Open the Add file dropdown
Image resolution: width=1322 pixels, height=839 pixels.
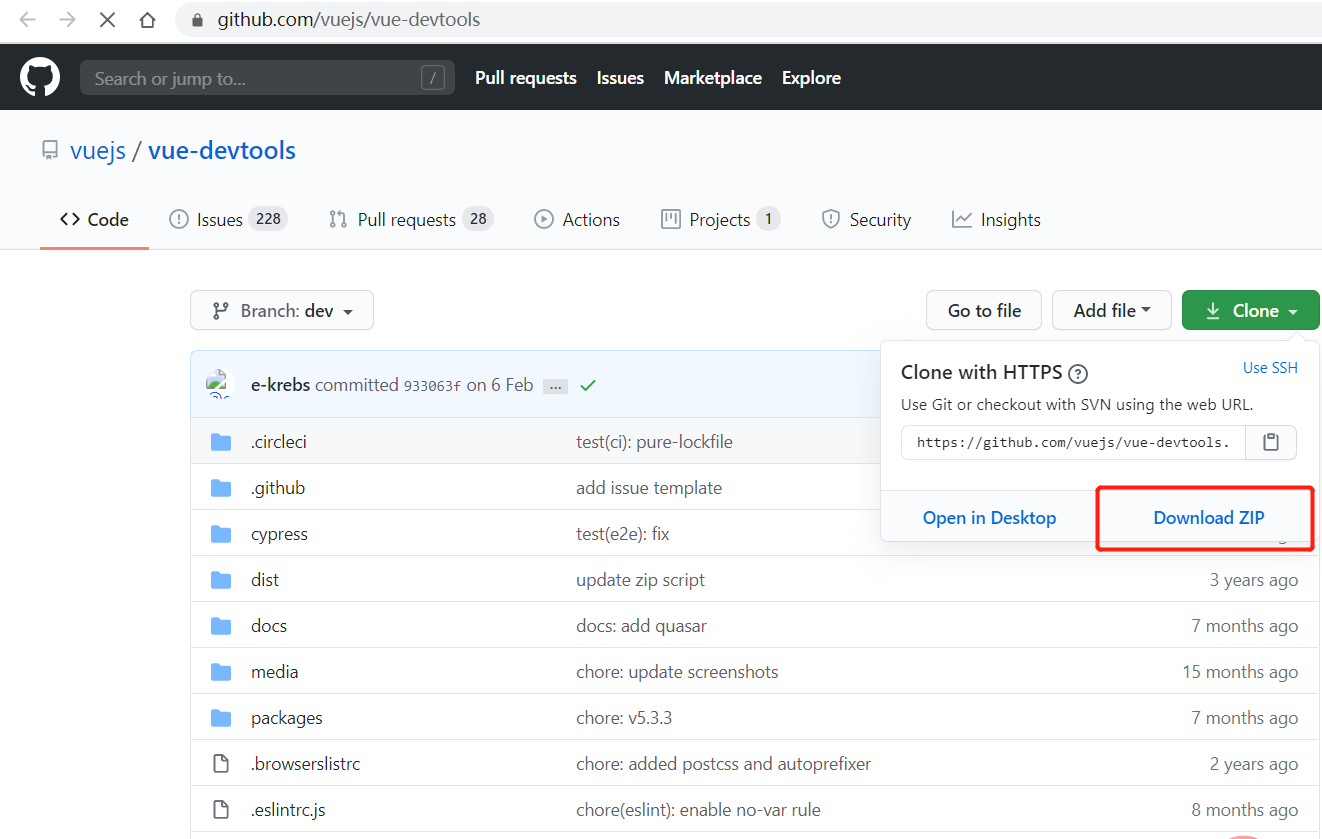click(x=1111, y=311)
